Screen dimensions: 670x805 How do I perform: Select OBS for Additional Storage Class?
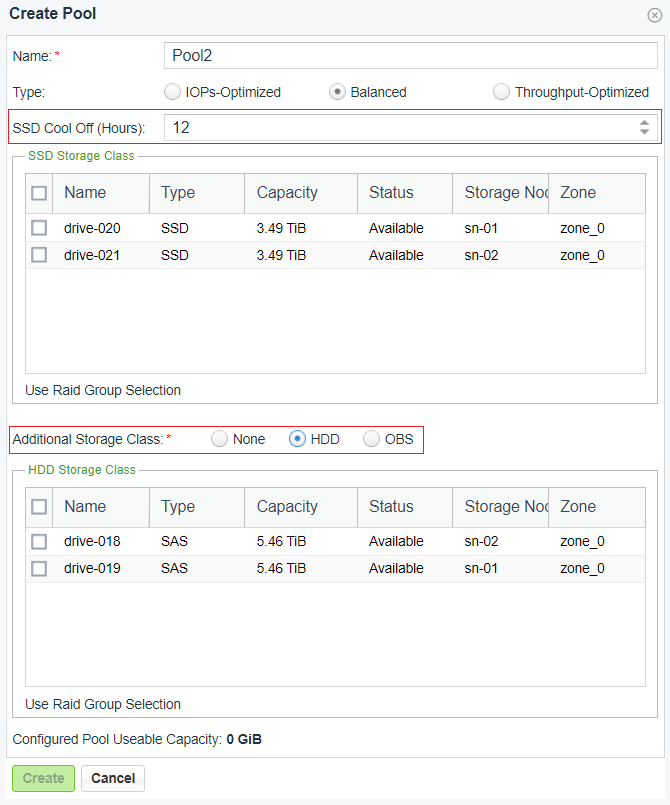point(372,439)
